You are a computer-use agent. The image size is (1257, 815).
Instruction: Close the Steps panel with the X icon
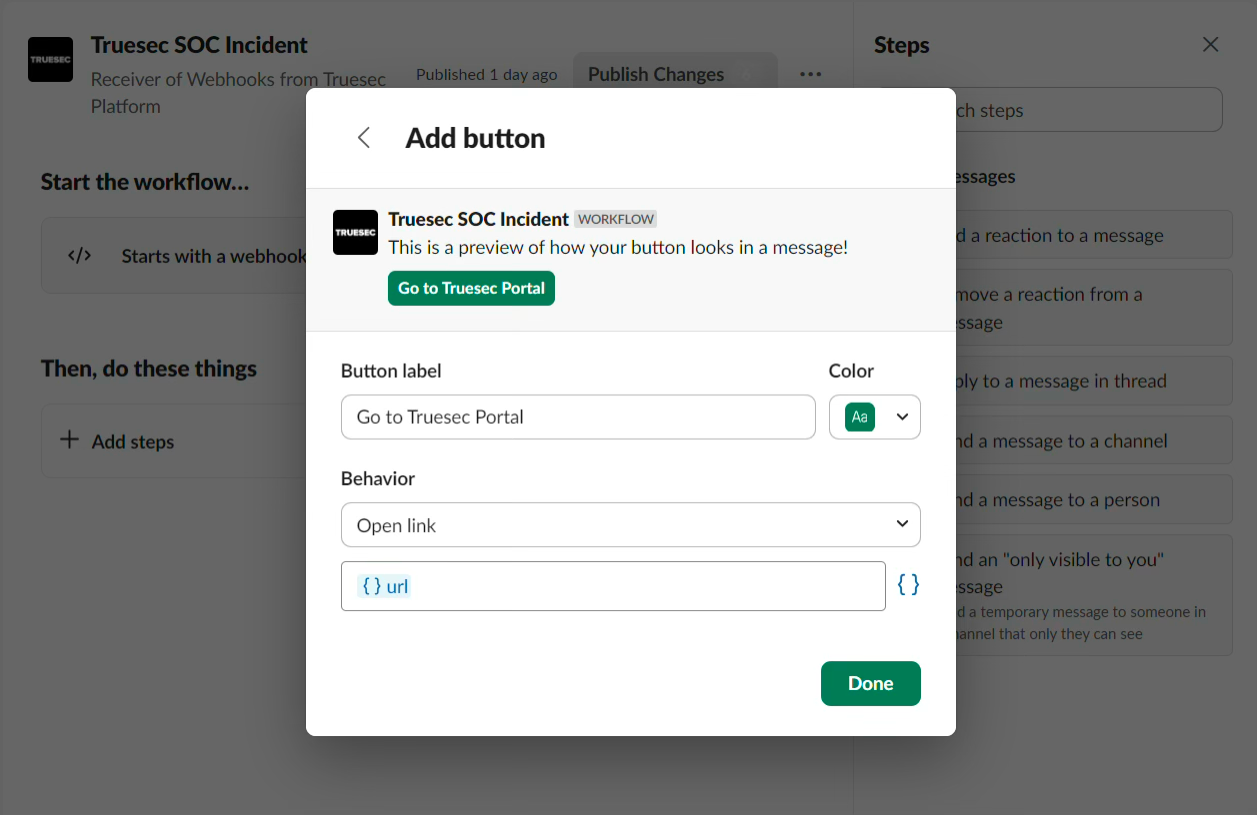tap(1210, 44)
